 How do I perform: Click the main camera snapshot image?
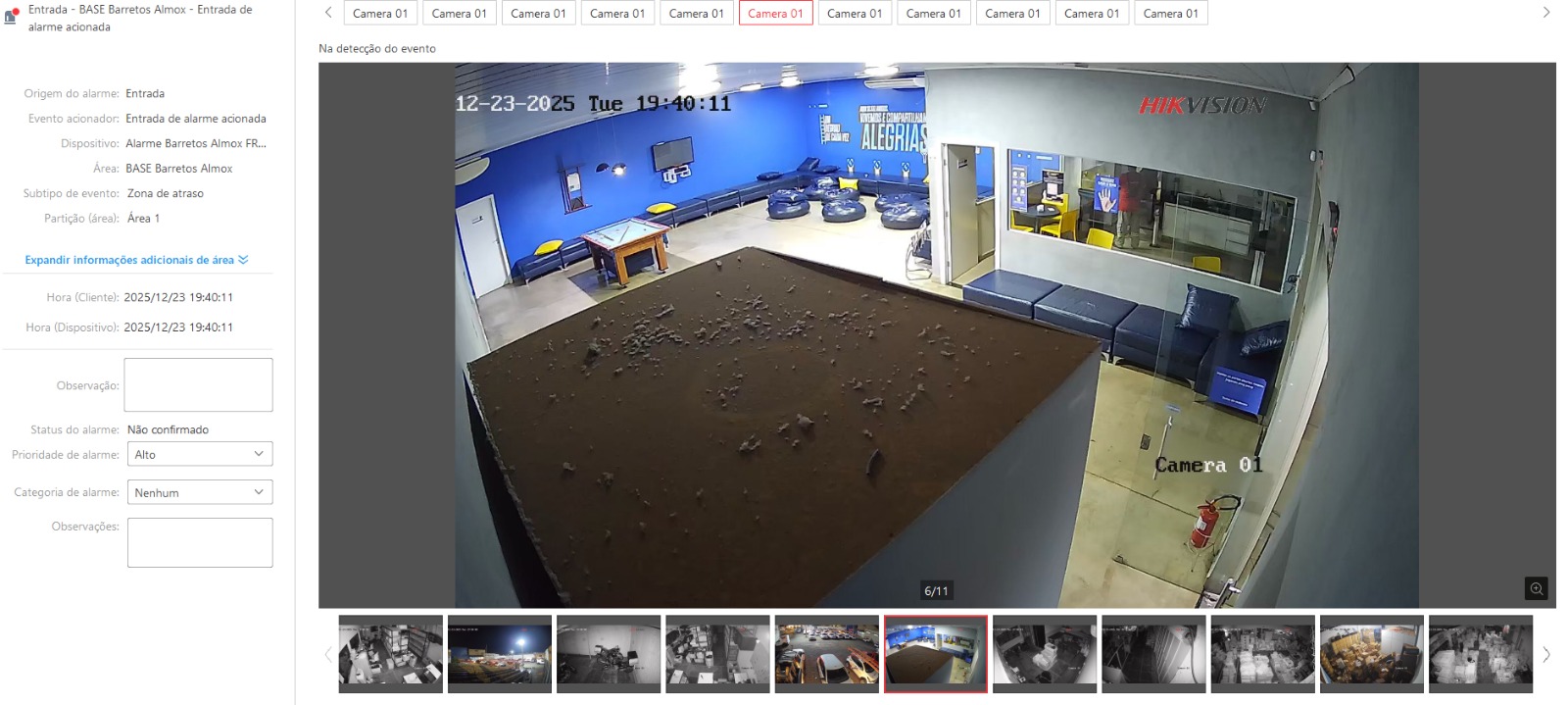click(x=936, y=334)
